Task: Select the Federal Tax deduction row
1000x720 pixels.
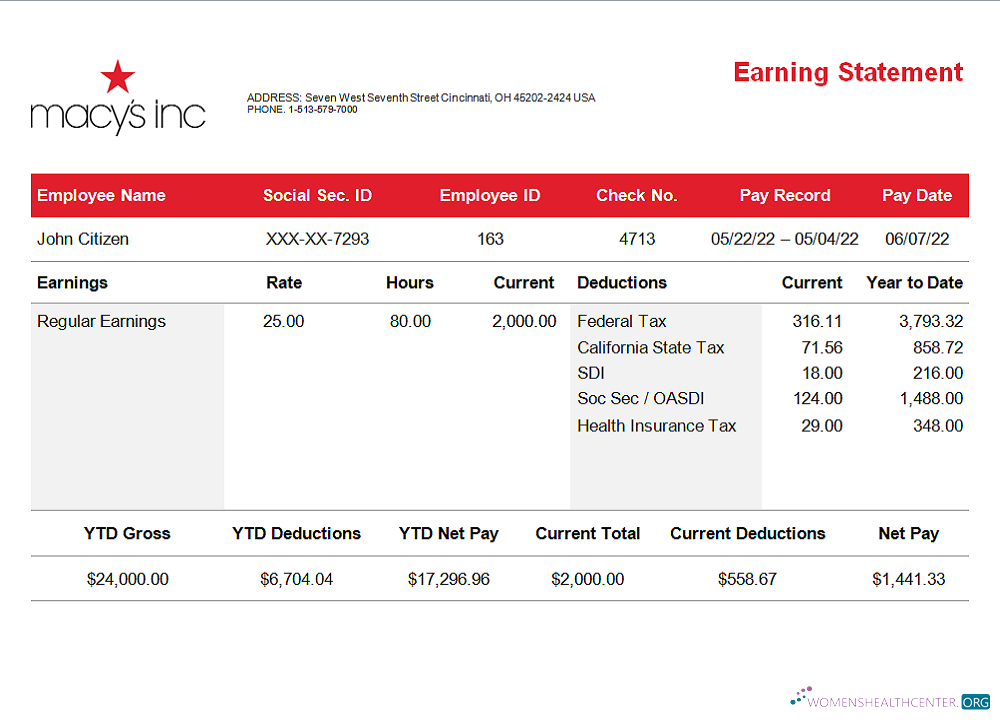Action: 622,321
